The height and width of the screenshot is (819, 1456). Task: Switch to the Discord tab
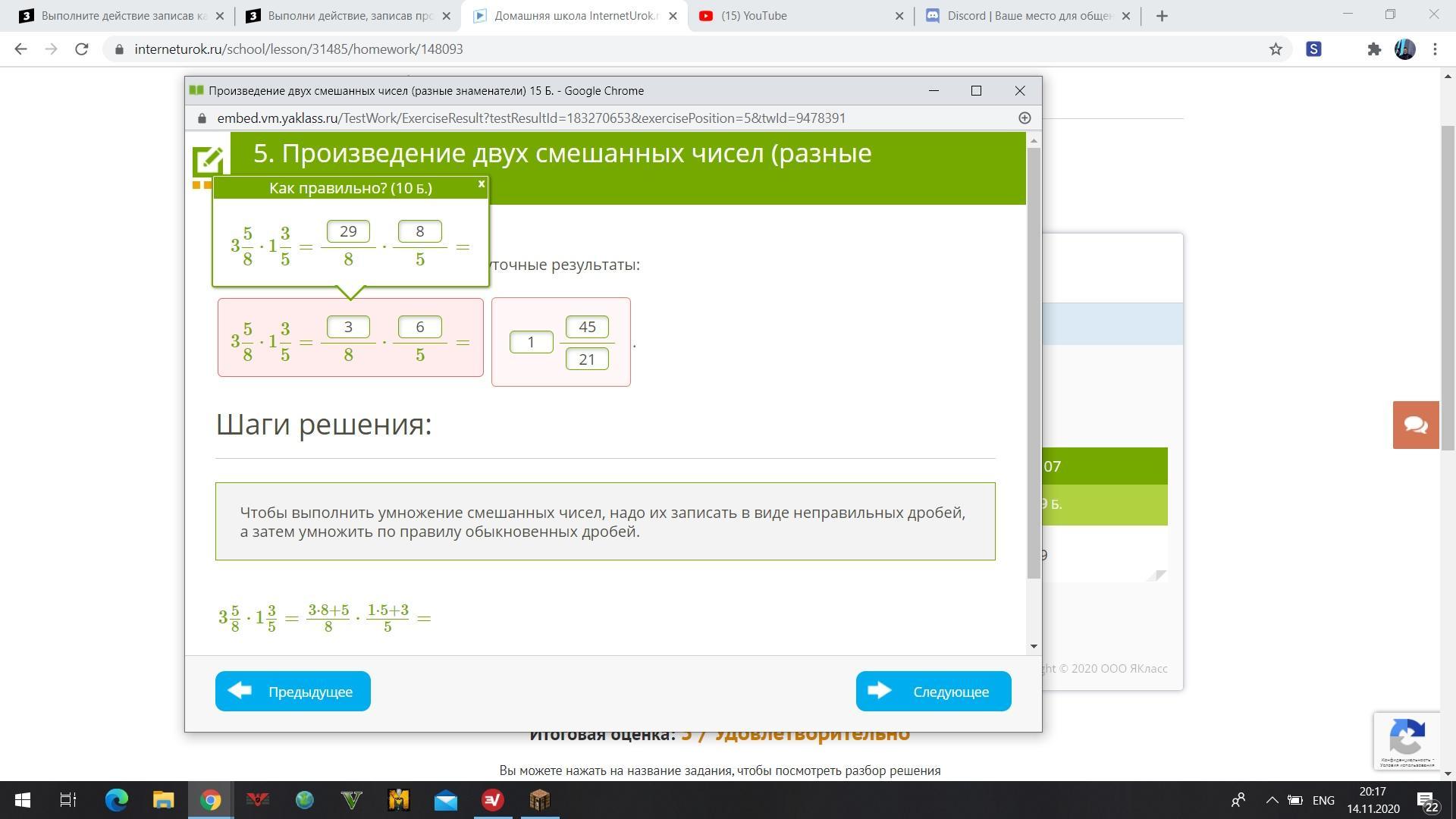click(x=1016, y=16)
